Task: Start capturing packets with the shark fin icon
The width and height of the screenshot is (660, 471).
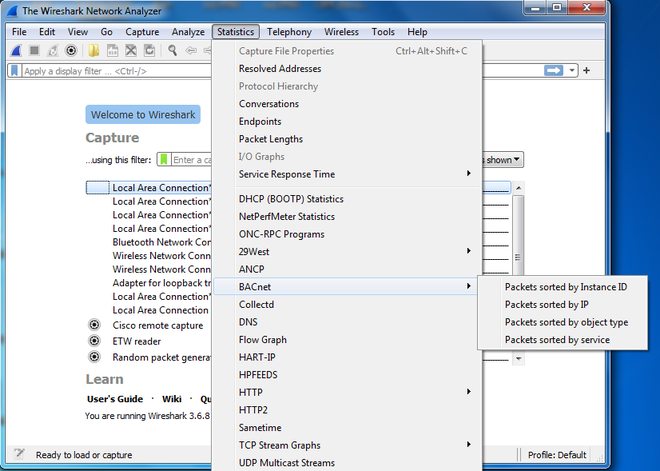Action: (x=16, y=51)
